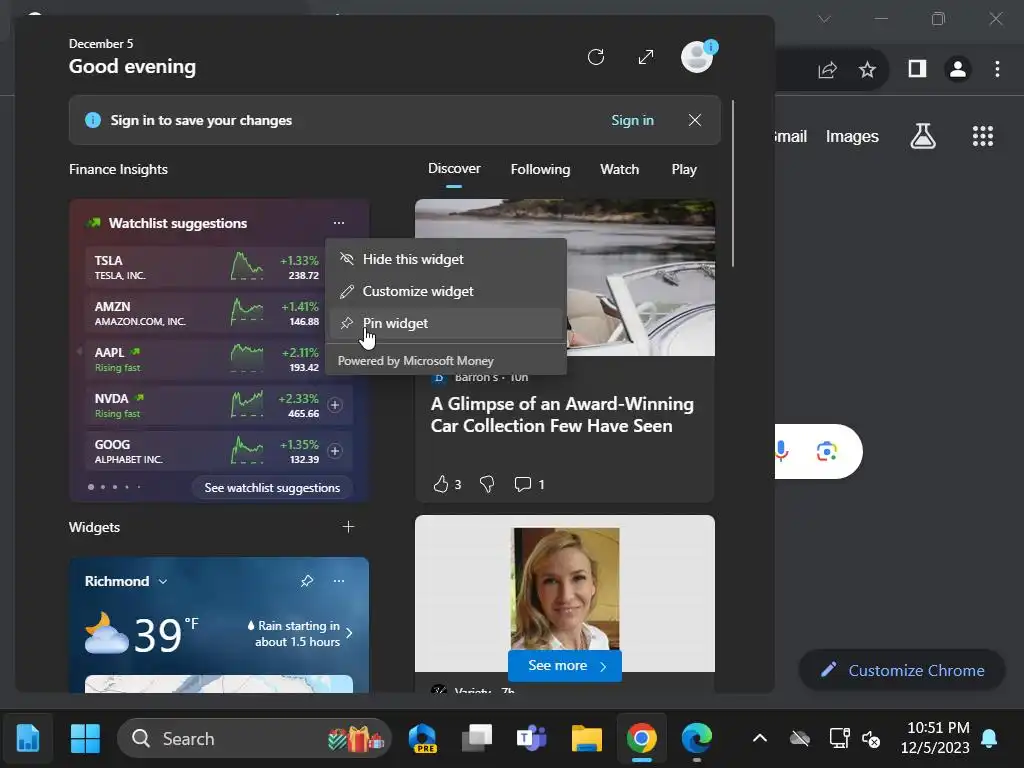Open Chrome three-dot menu

(x=997, y=69)
